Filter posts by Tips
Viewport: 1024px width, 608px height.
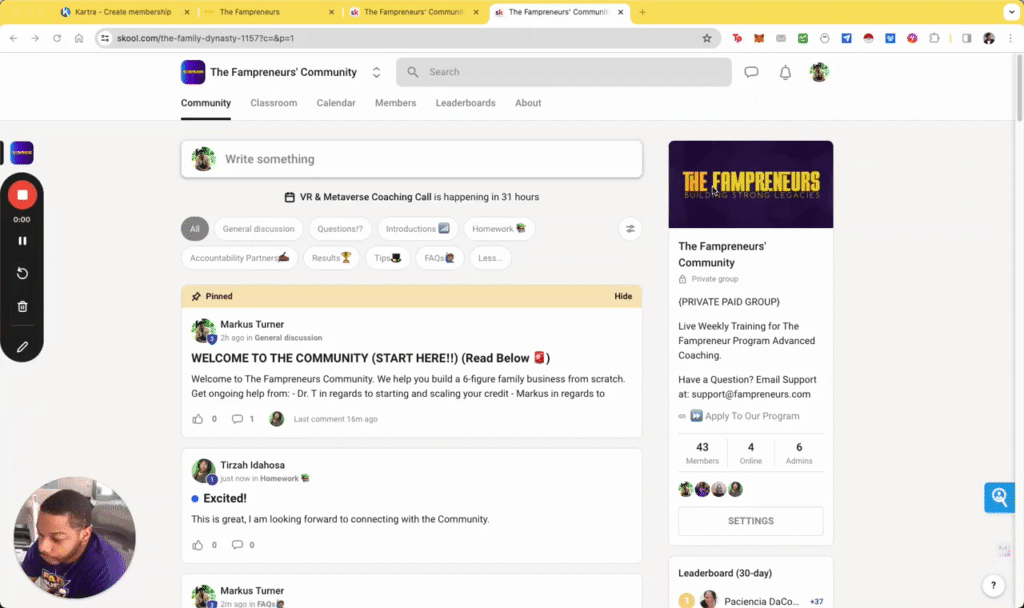pyautogui.click(x=387, y=258)
